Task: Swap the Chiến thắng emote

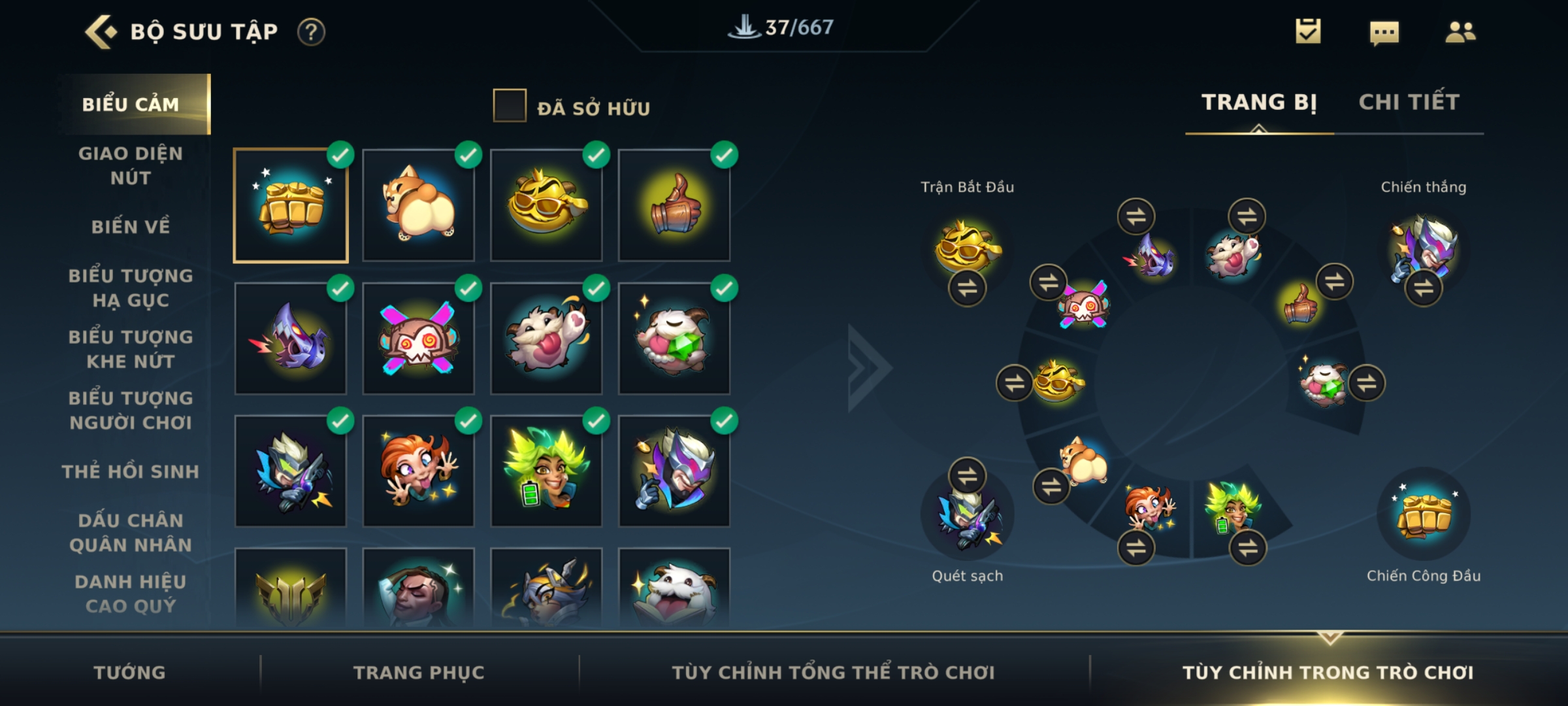Action: 1424,288
